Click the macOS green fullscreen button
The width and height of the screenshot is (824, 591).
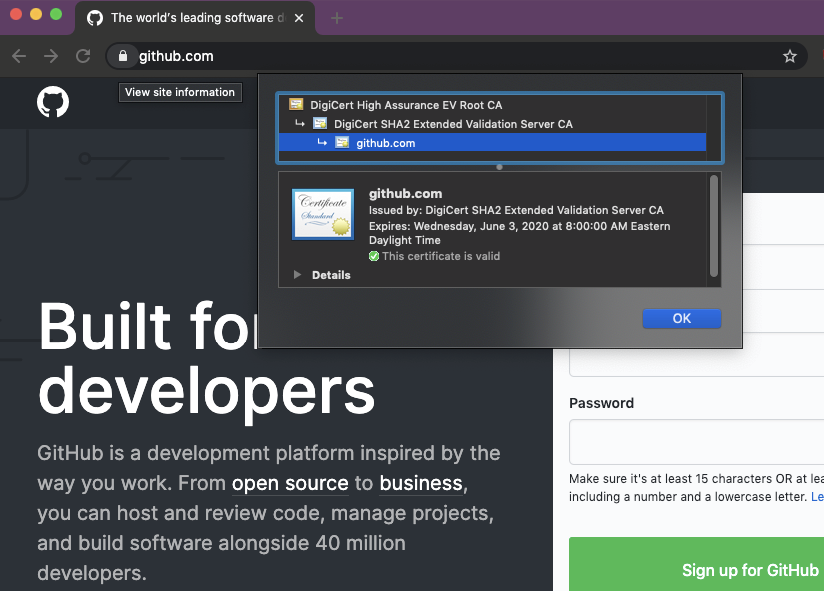pyautogui.click(x=56, y=15)
